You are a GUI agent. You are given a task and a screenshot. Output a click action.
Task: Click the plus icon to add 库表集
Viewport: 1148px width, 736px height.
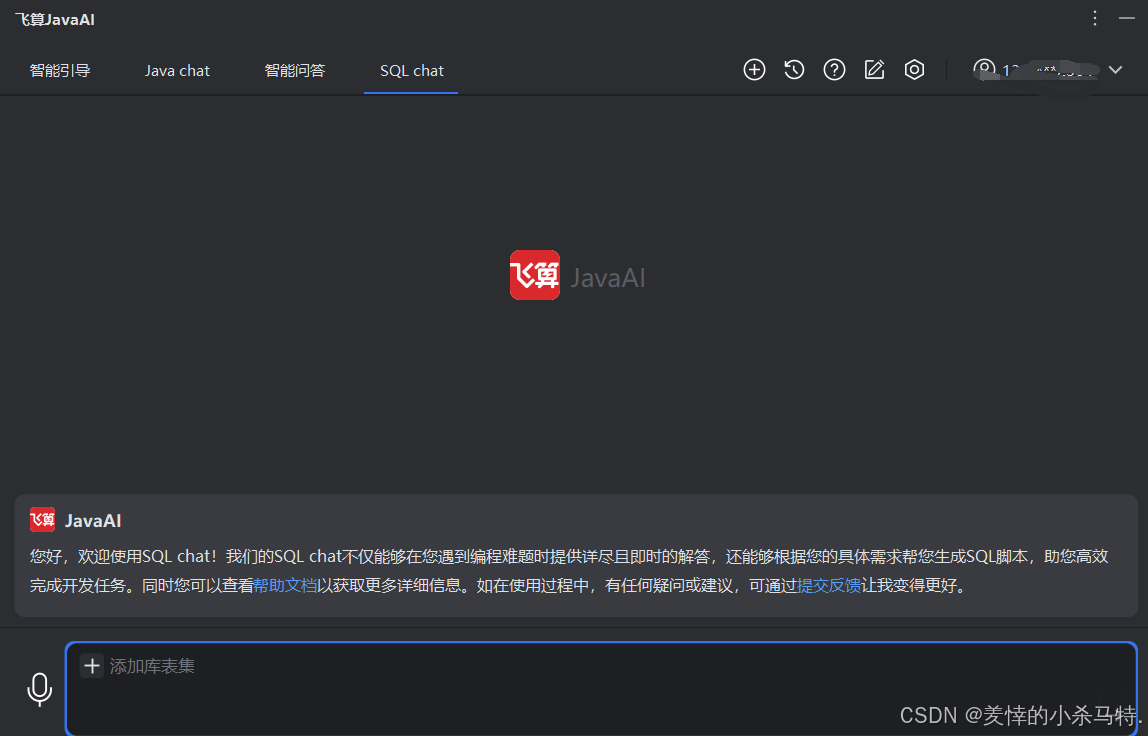tap(92, 666)
